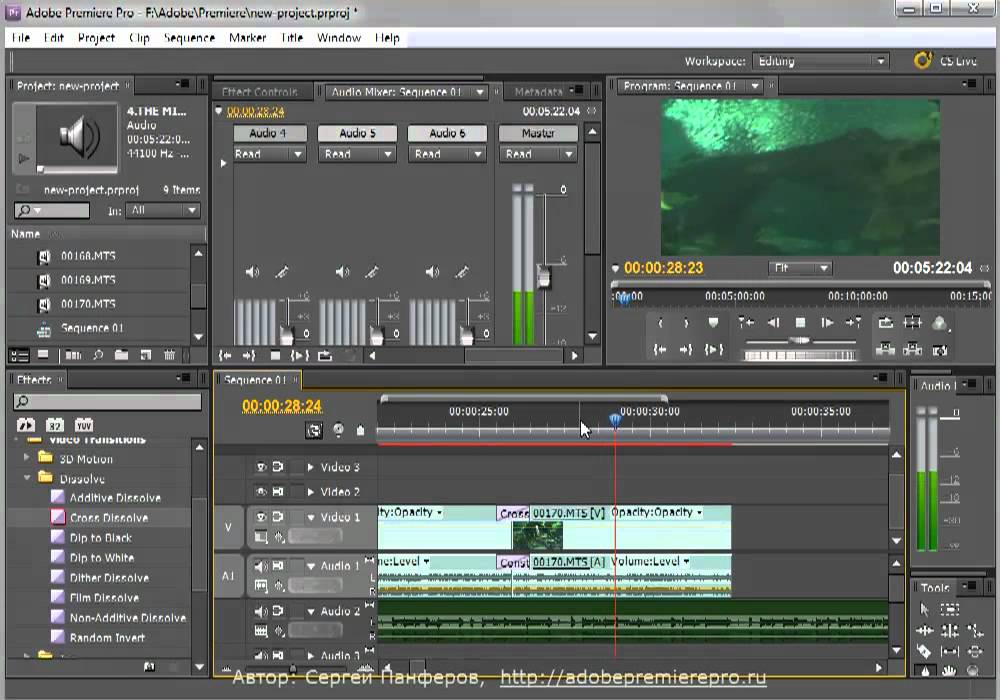Open Master automation Read dropdown
The image size is (1000, 700).
coord(539,154)
